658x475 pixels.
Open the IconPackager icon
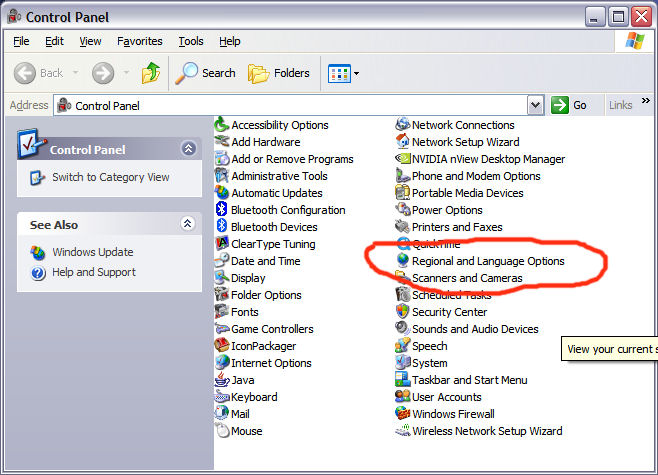(x=221, y=346)
